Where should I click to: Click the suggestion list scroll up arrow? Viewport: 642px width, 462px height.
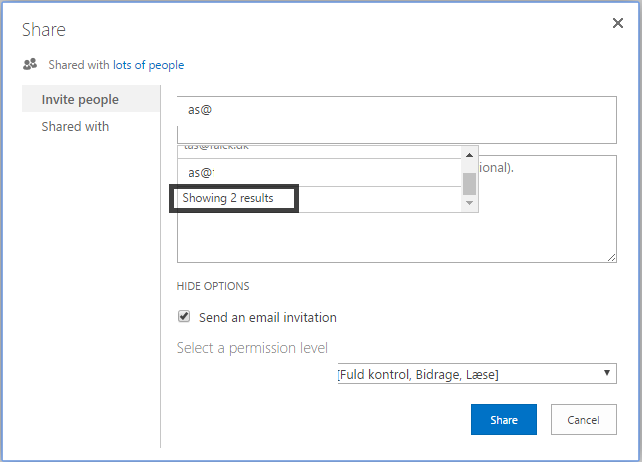(469, 154)
